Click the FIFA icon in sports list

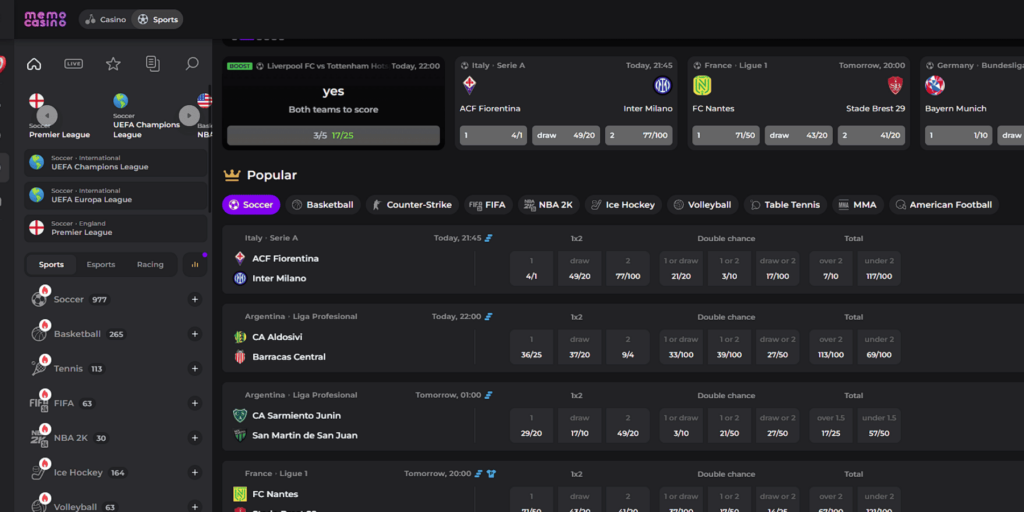click(39, 404)
